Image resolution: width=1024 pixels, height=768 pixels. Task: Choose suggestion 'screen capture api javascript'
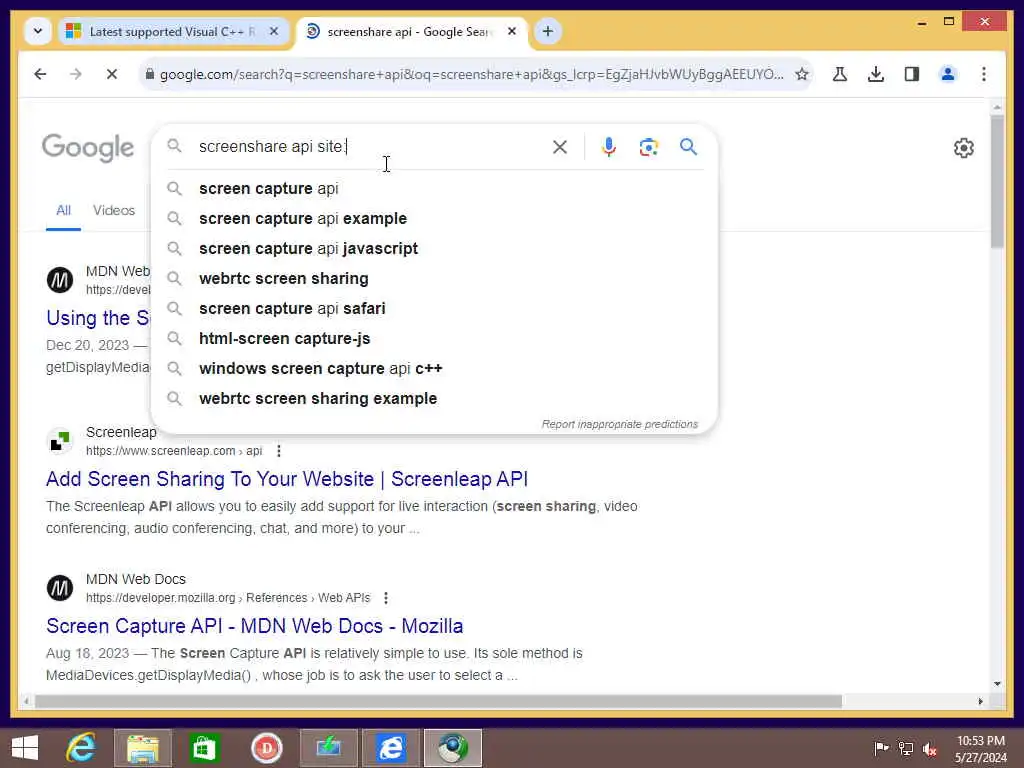point(434,249)
